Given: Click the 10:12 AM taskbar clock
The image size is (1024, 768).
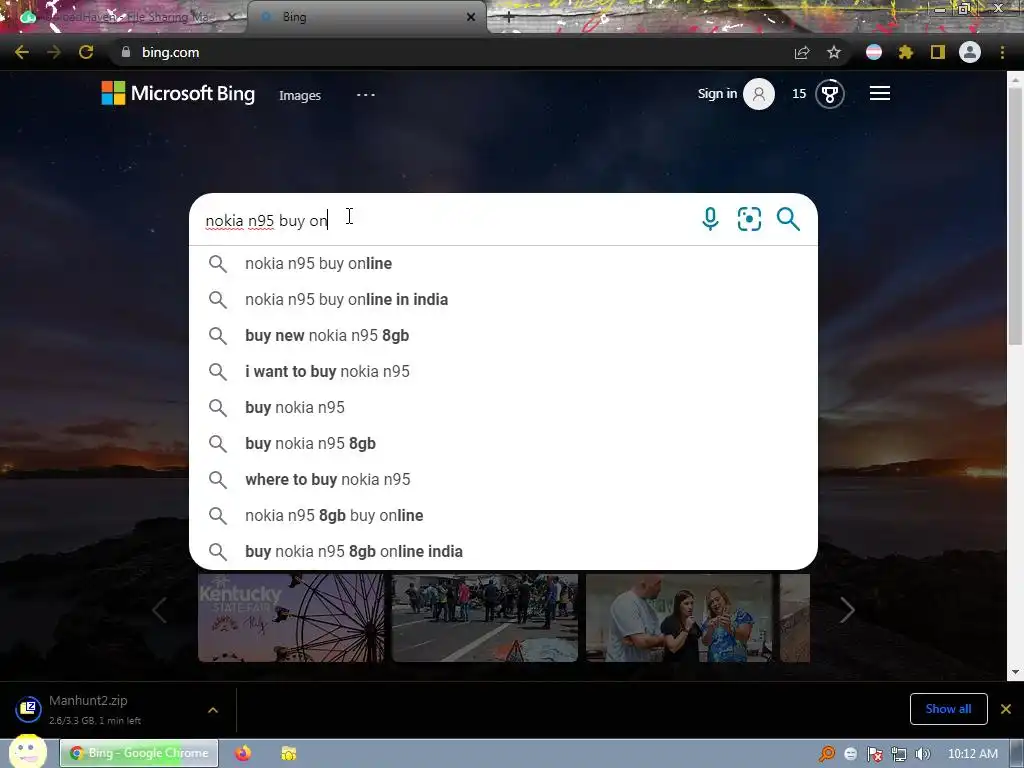Looking at the screenshot, I should click(972, 754).
